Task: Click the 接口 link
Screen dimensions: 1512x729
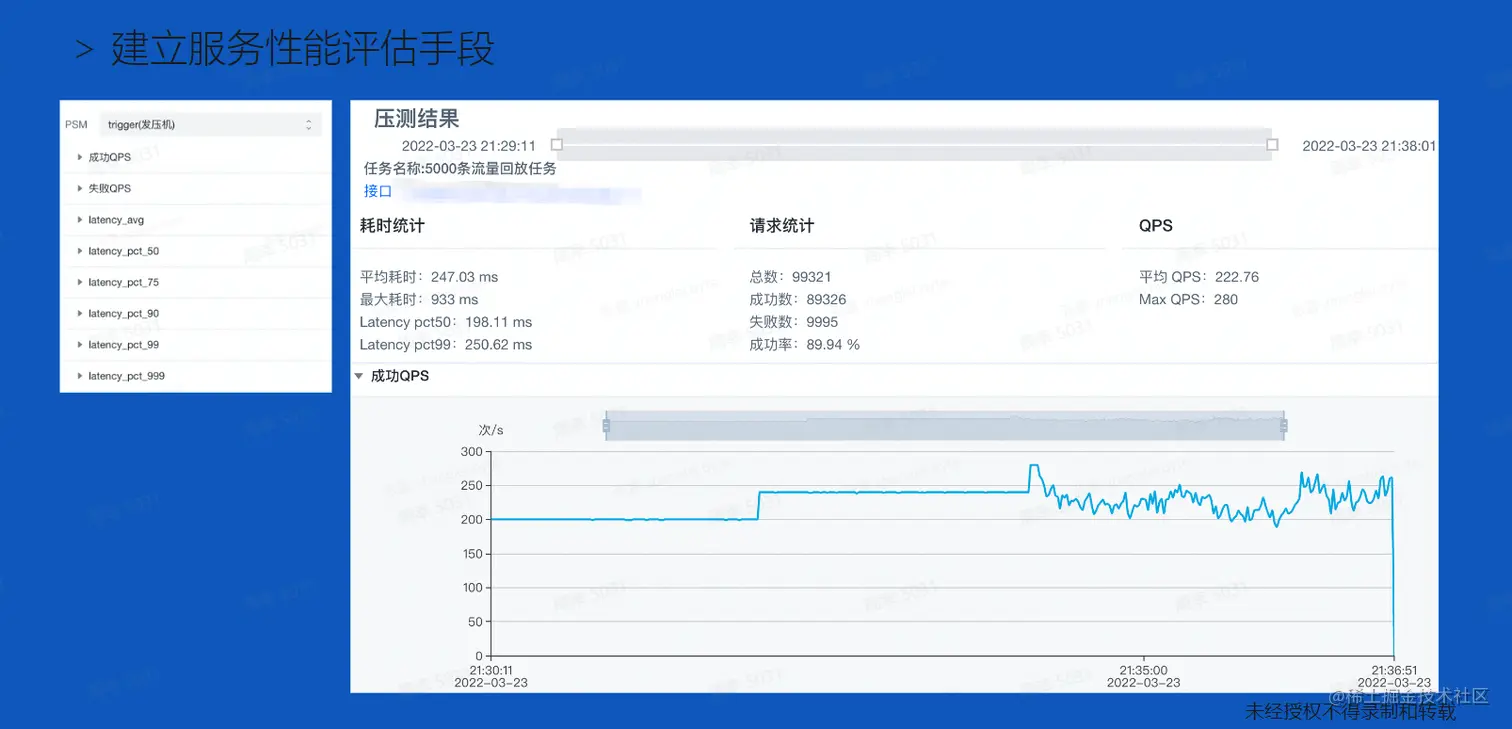Action: tap(378, 191)
